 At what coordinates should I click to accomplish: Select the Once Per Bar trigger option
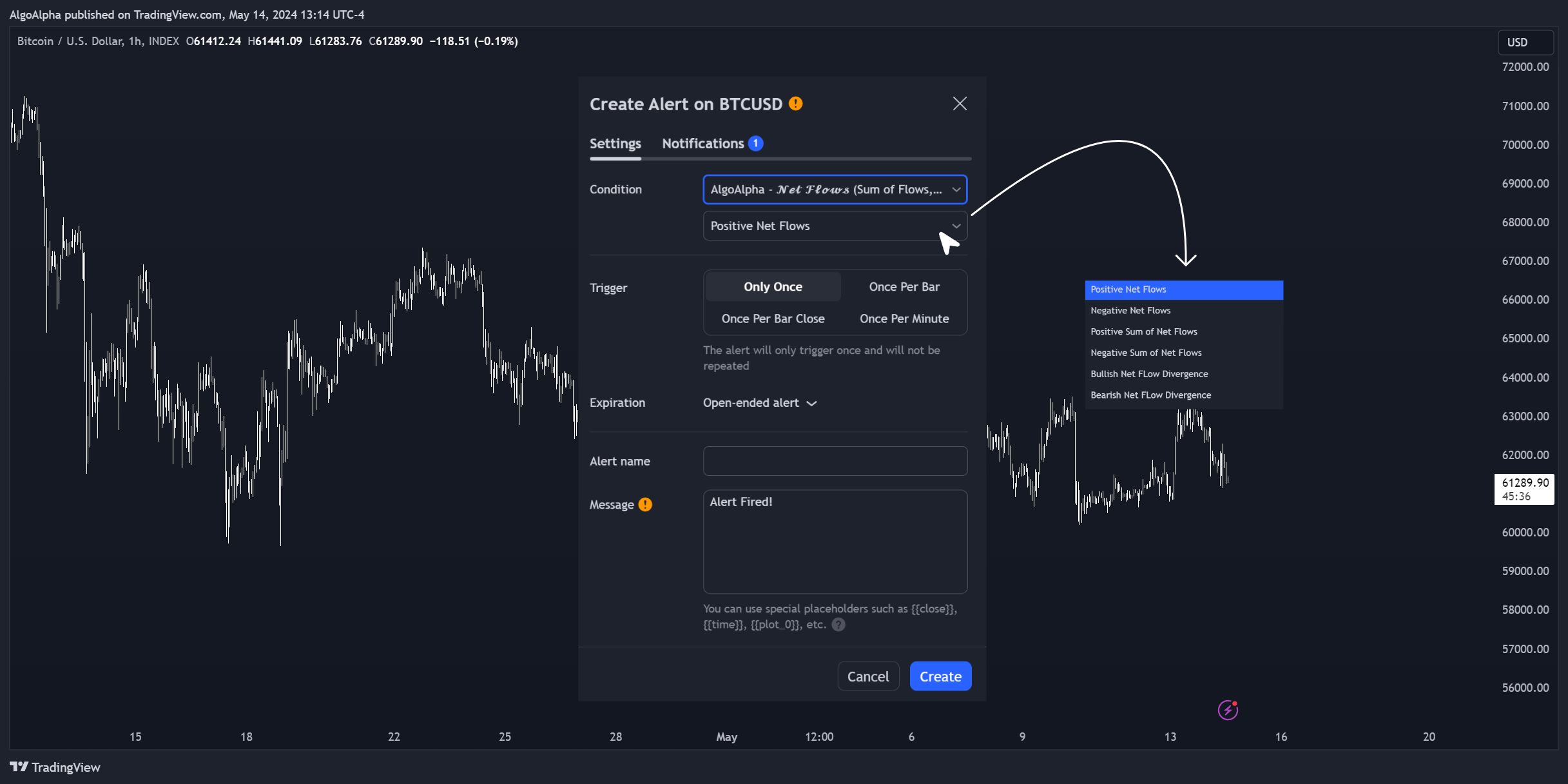(904, 287)
